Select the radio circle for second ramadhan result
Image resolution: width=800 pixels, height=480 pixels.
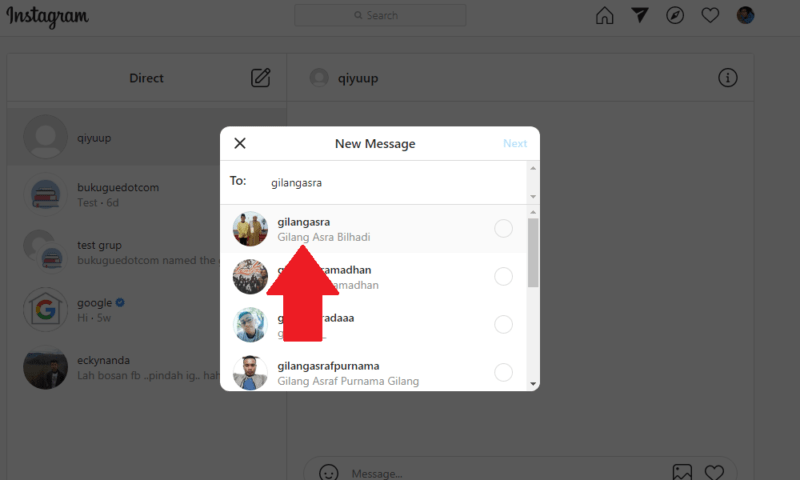pyautogui.click(x=504, y=276)
